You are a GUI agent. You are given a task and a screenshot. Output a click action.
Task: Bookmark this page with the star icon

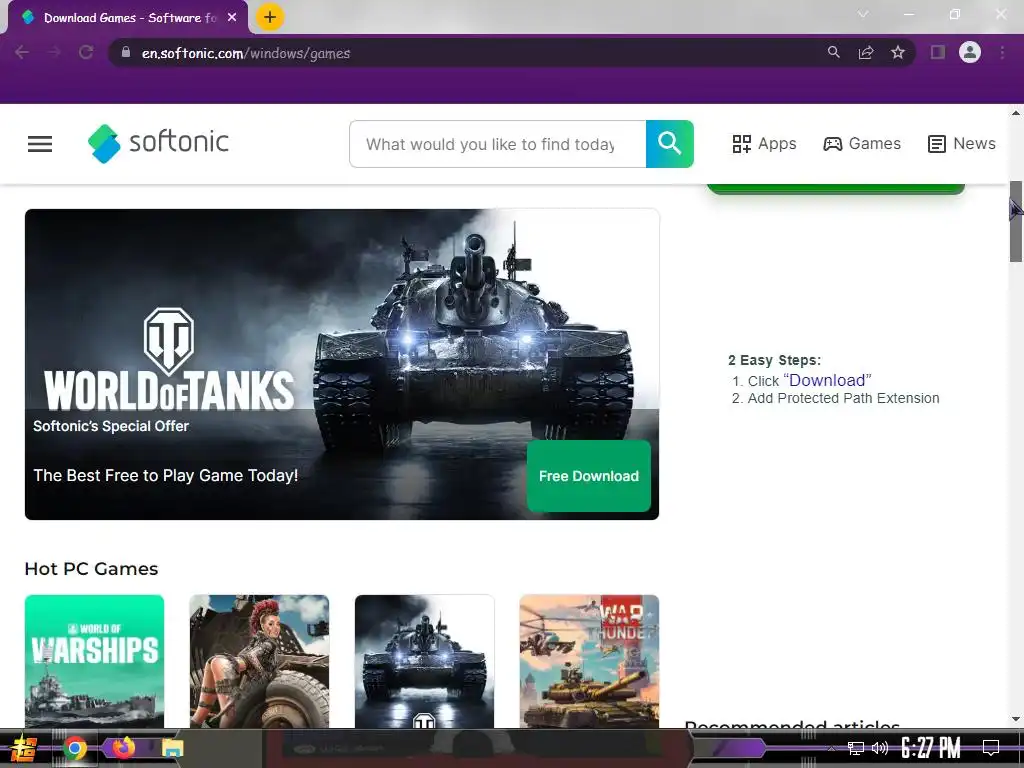coord(898,52)
